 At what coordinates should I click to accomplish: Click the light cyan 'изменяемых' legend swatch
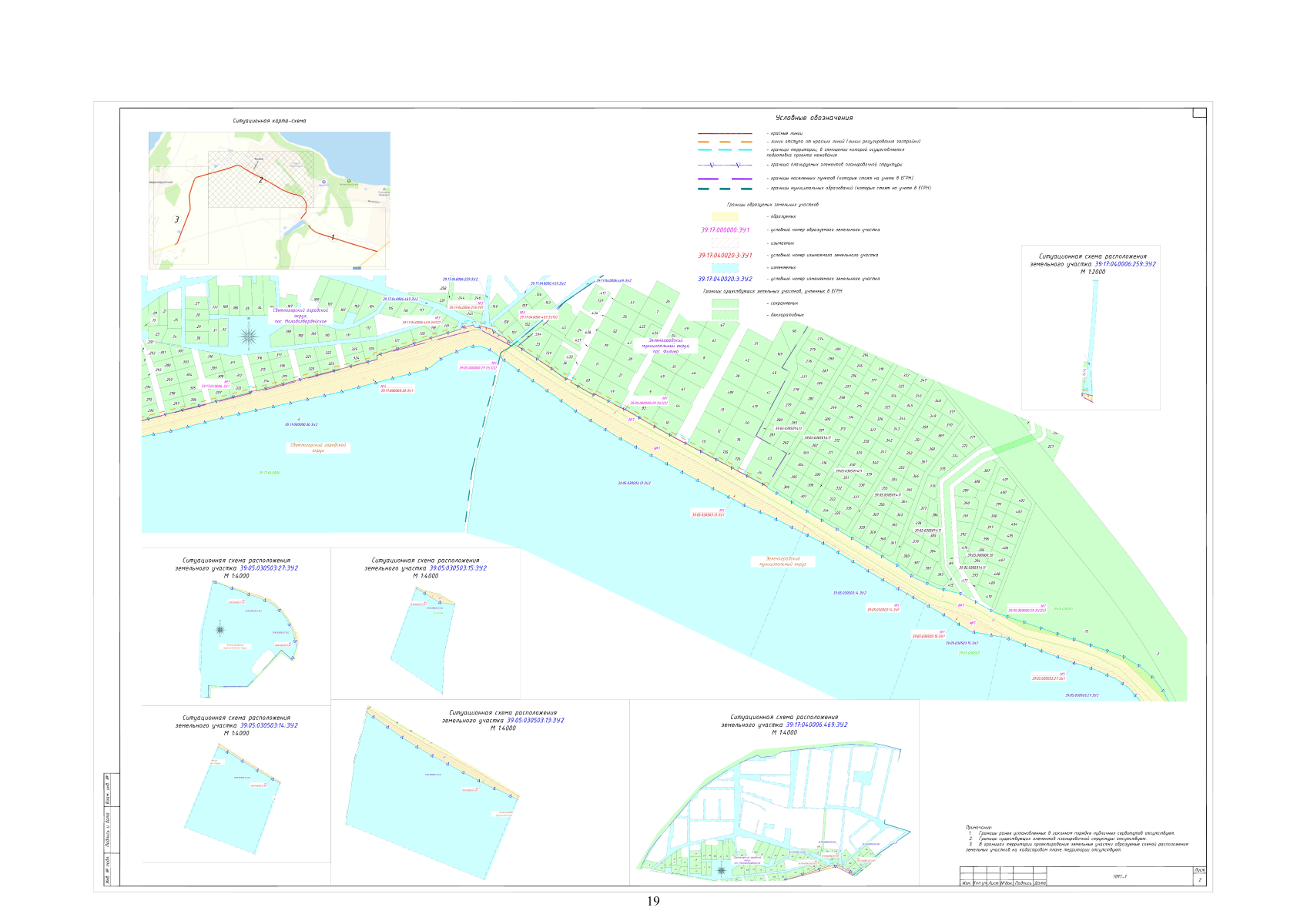point(725,267)
